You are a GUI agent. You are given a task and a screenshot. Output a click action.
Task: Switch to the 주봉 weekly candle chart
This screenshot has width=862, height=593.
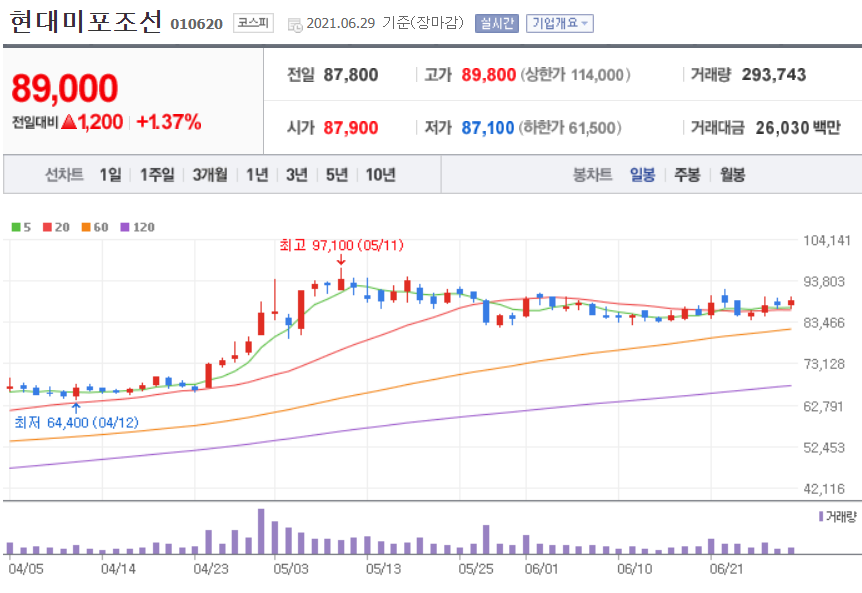[x=687, y=175]
